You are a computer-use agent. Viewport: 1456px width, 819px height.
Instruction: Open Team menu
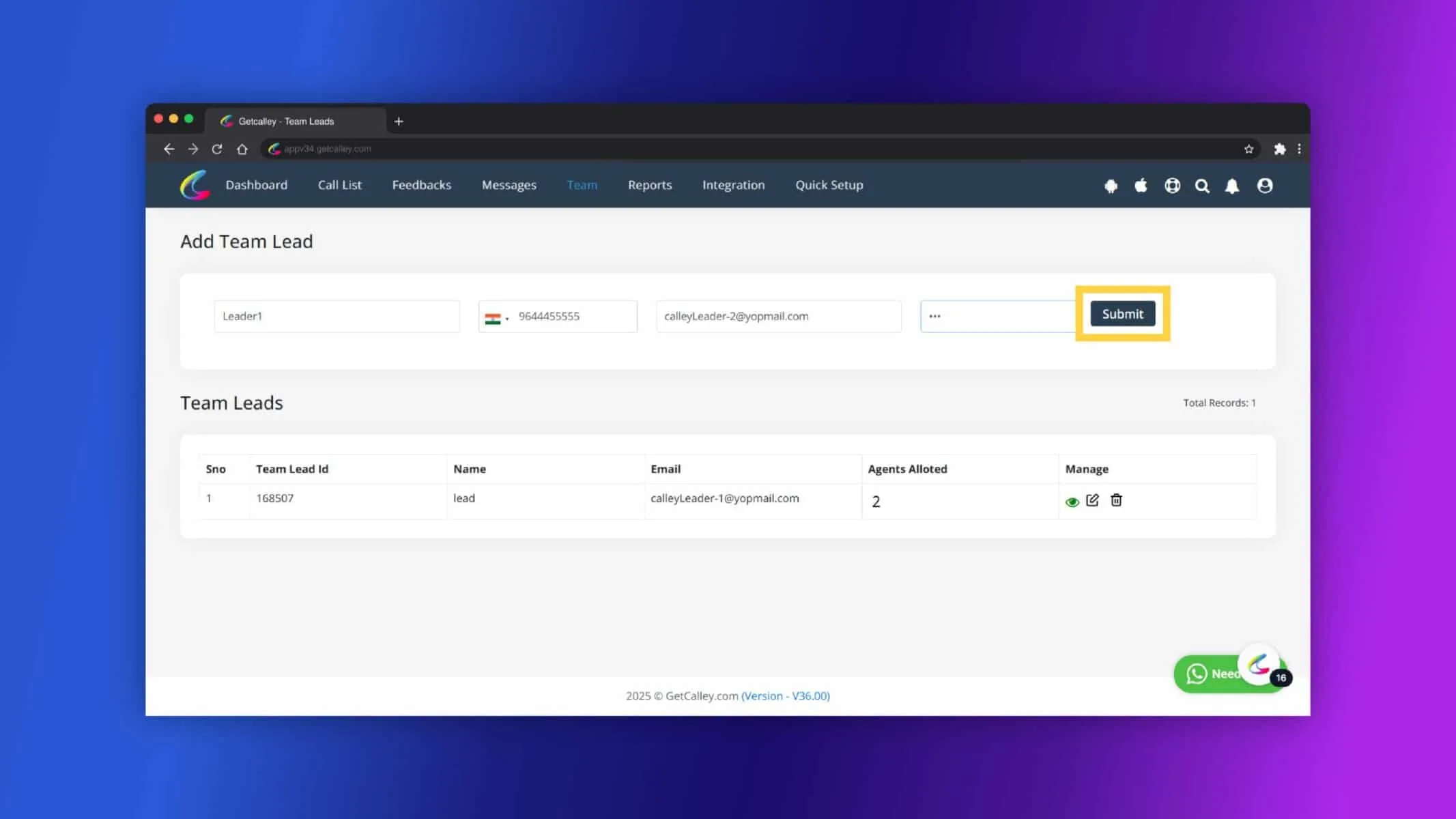(582, 185)
